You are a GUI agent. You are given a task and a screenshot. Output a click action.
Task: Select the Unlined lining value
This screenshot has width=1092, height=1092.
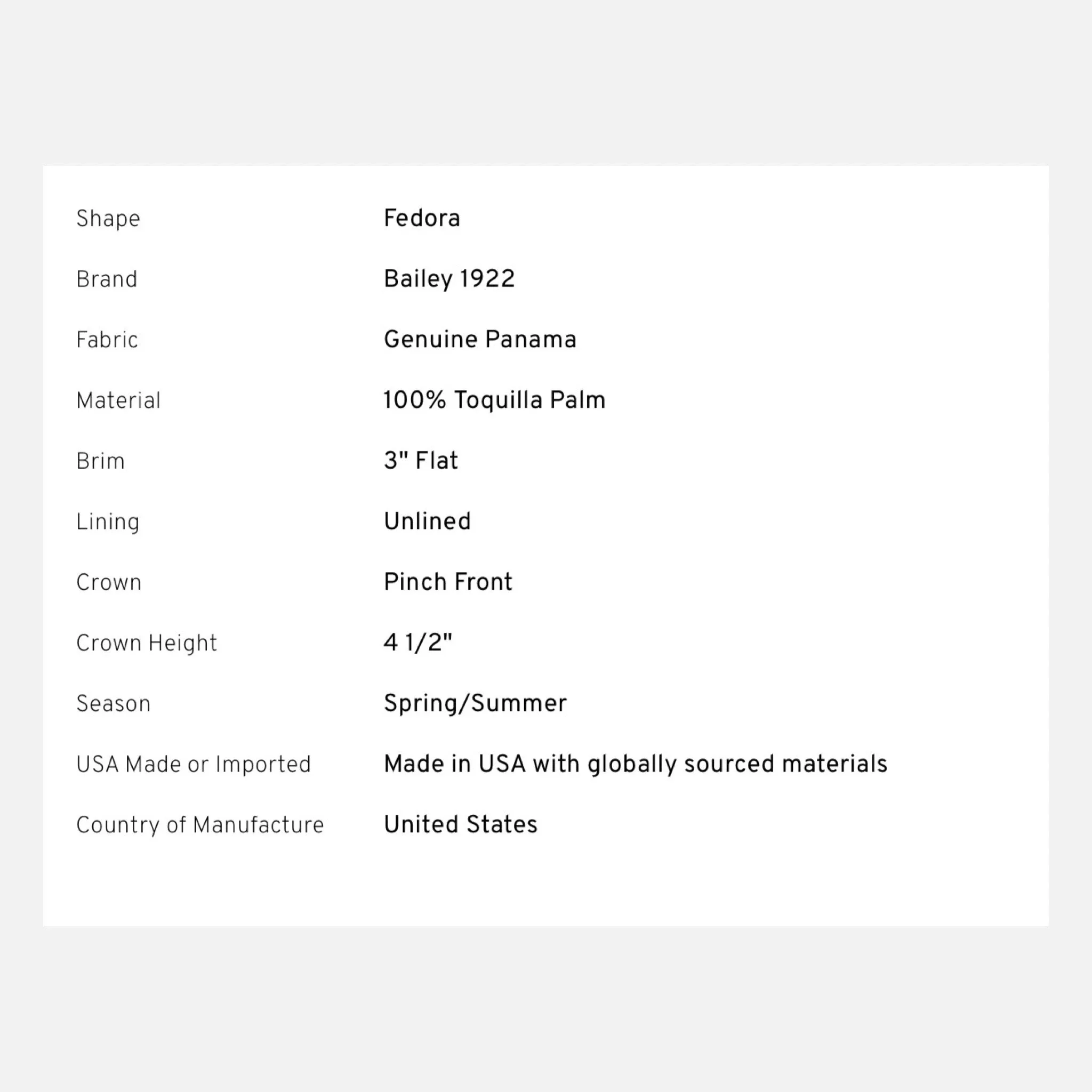(x=427, y=521)
